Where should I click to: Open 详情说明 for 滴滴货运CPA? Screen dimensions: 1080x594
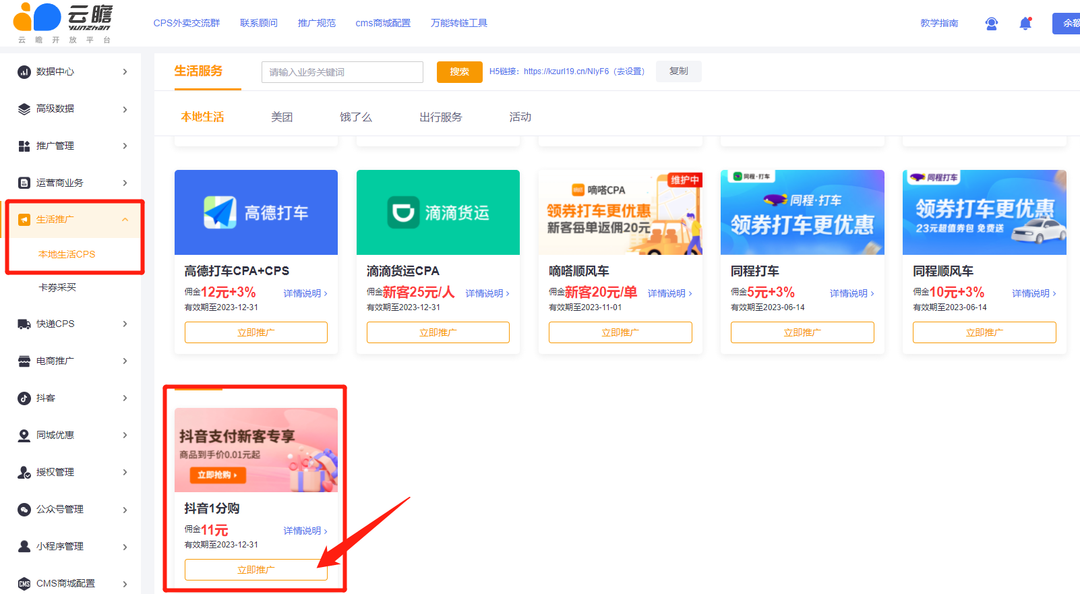tap(487, 294)
